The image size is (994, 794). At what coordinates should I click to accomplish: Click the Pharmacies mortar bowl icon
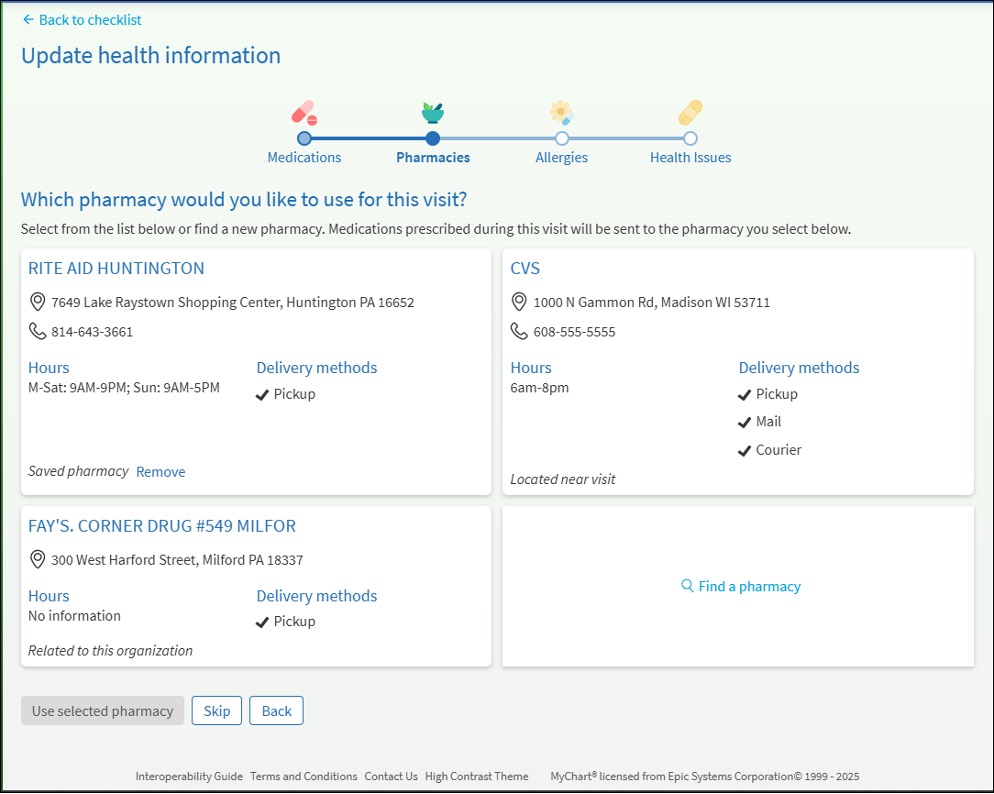(432, 112)
